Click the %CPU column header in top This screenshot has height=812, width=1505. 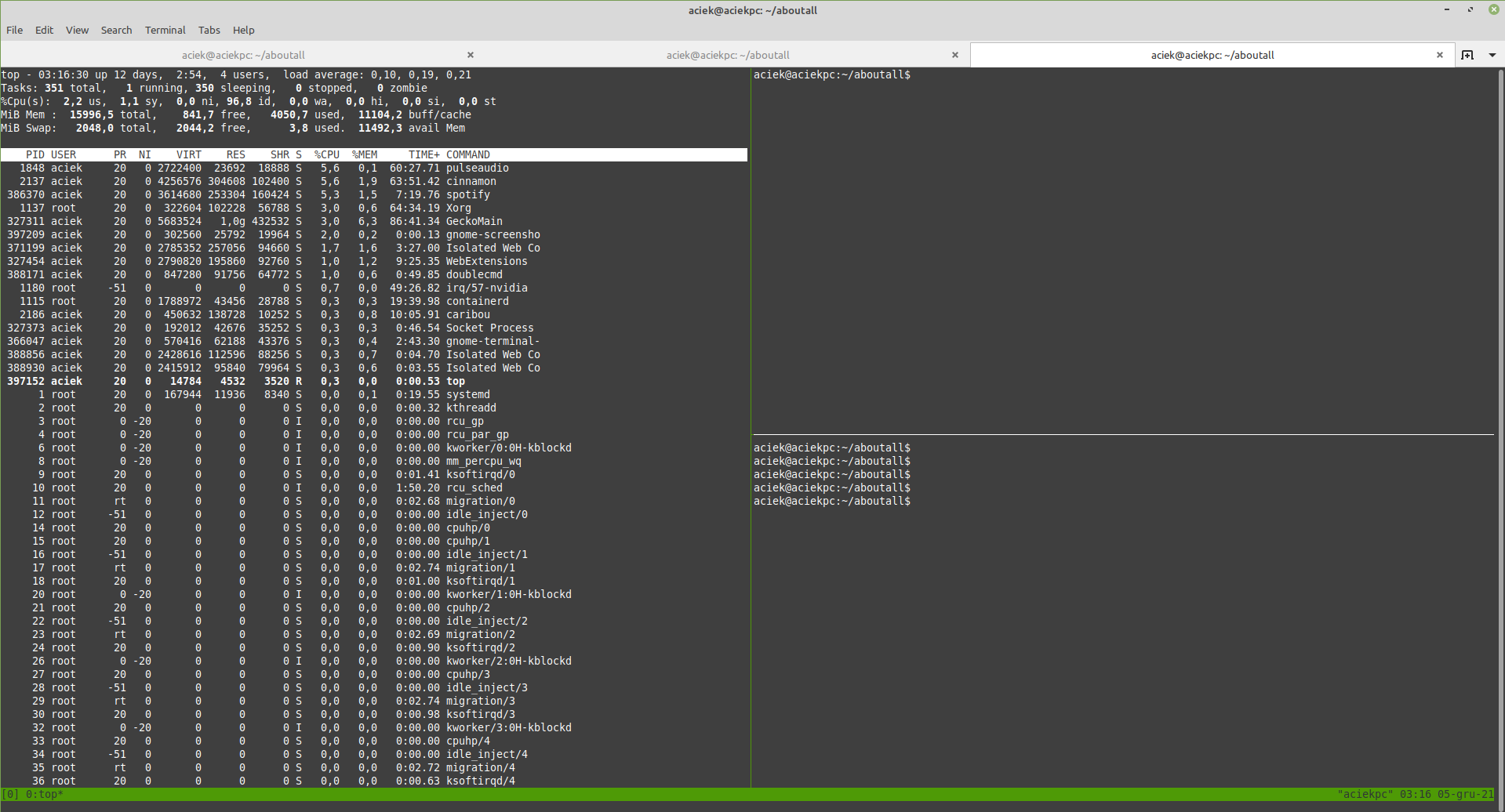(x=327, y=154)
